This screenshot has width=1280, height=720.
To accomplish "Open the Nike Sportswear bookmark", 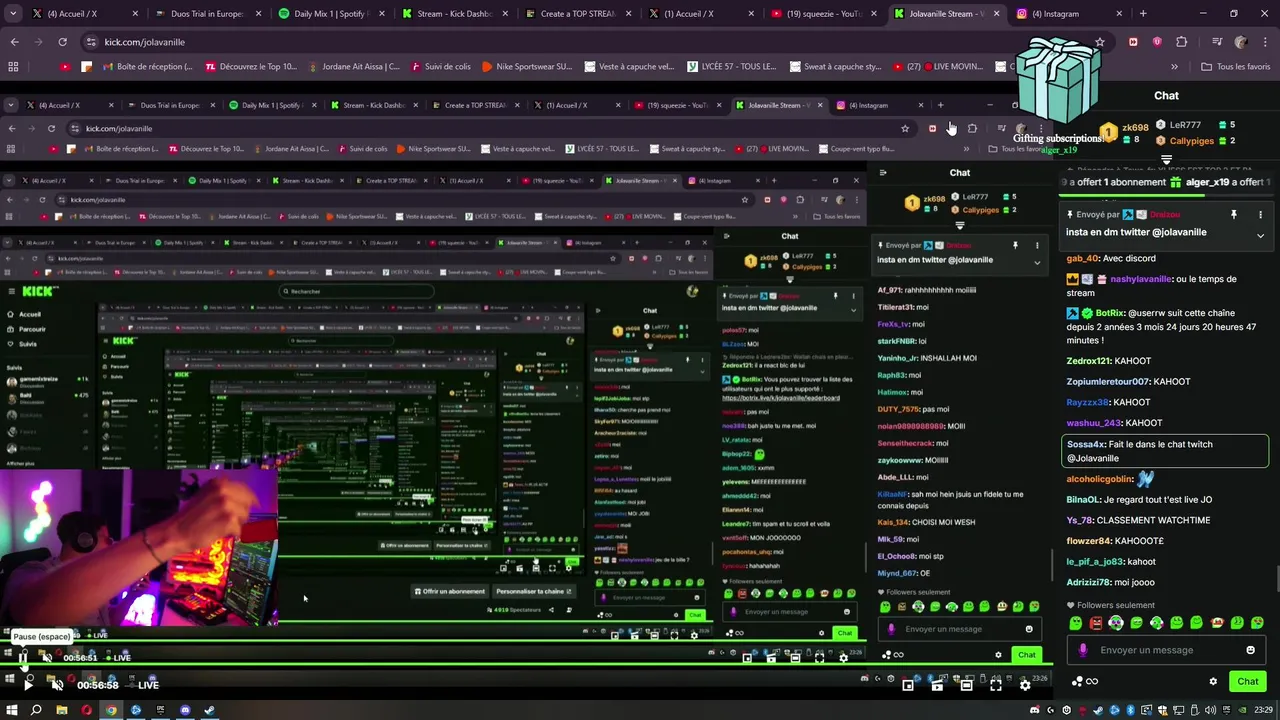I will tap(527, 67).
